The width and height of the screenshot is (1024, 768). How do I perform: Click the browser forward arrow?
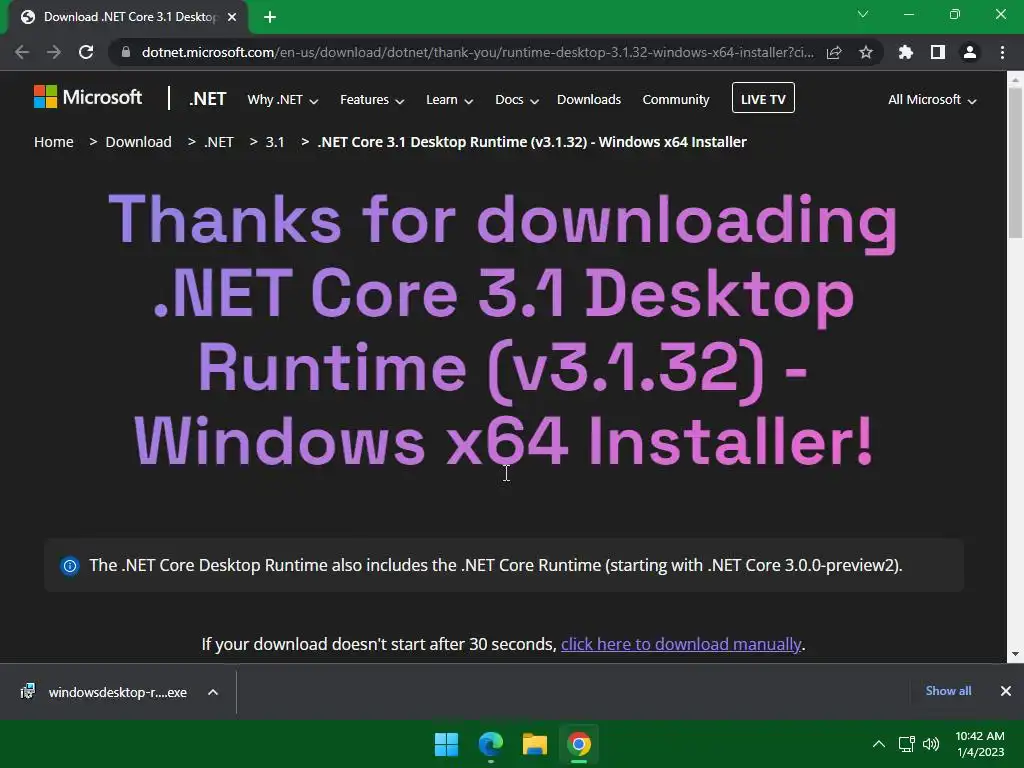point(54,52)
